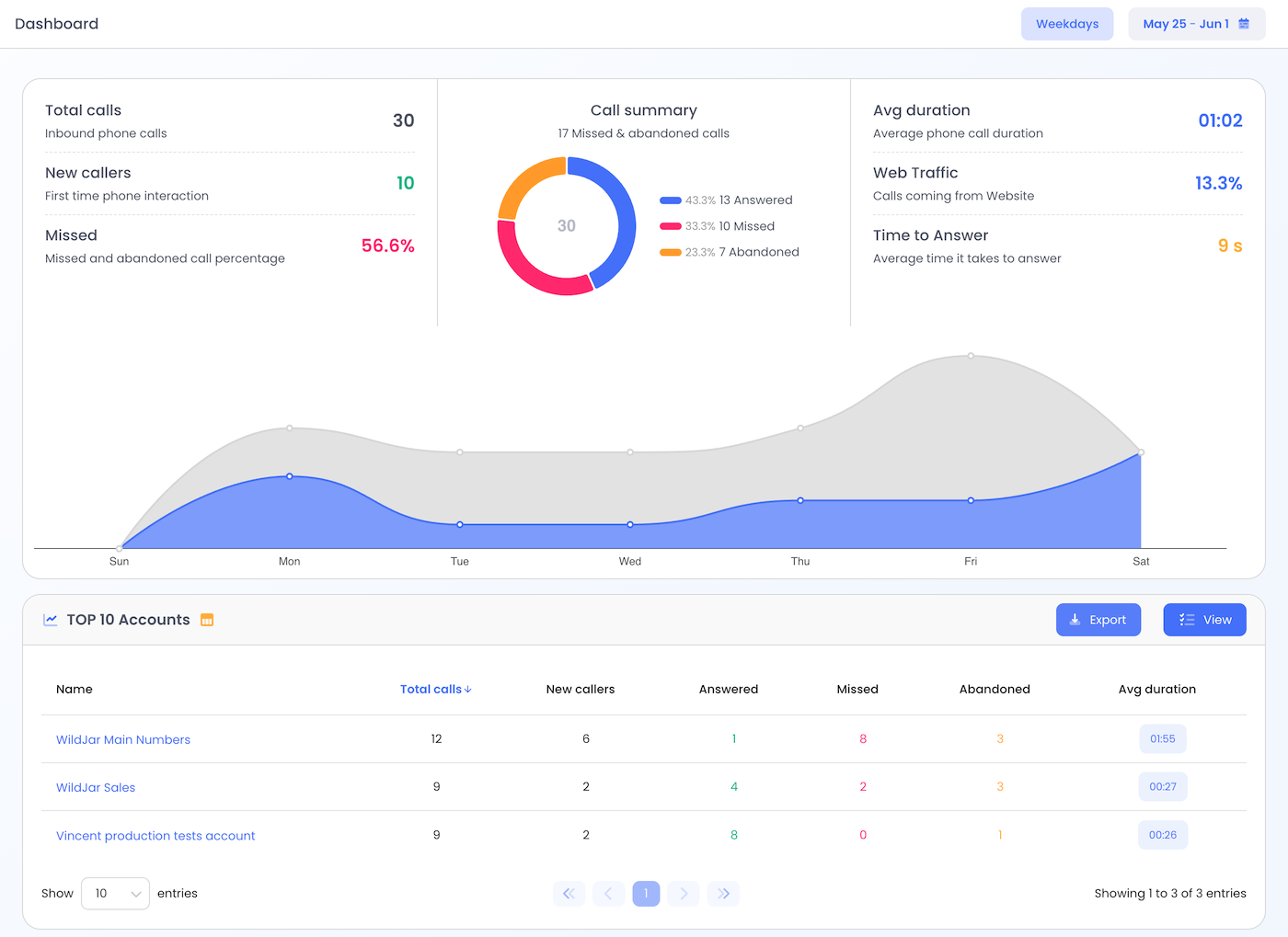The image size is (1288, 937).
Task: Go to first page double-chevron
Action: [569, 894]
